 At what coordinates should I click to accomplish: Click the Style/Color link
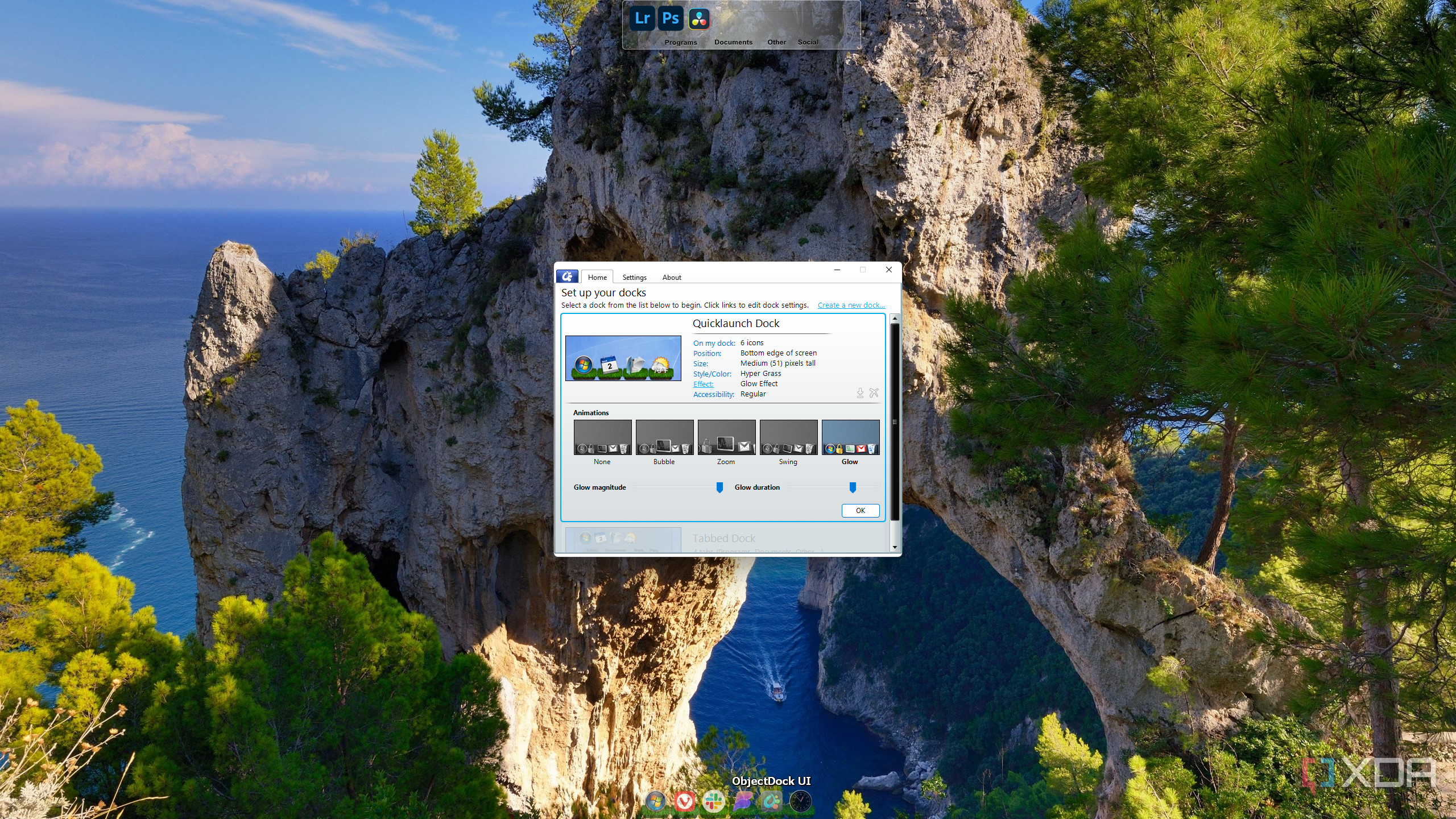[712, 374]
